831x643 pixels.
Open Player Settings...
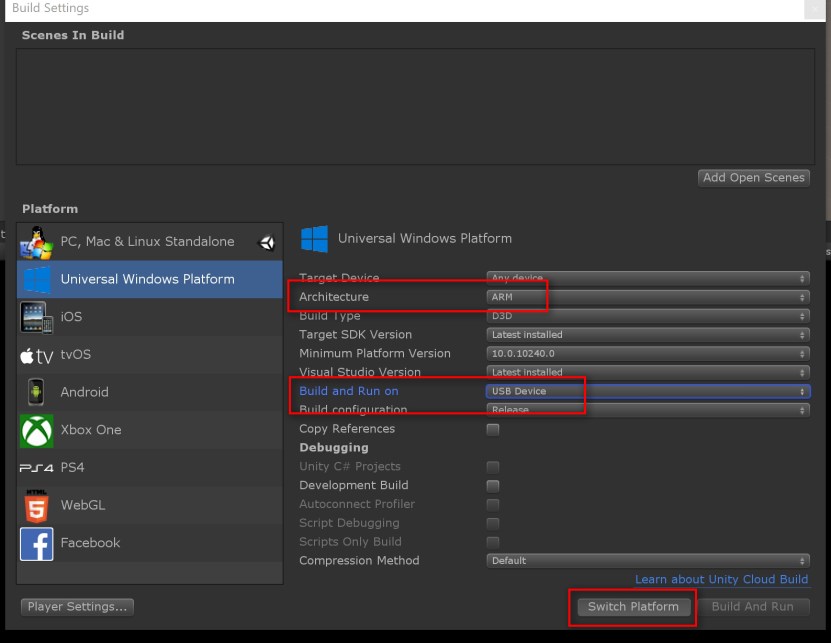coord(77,607)
